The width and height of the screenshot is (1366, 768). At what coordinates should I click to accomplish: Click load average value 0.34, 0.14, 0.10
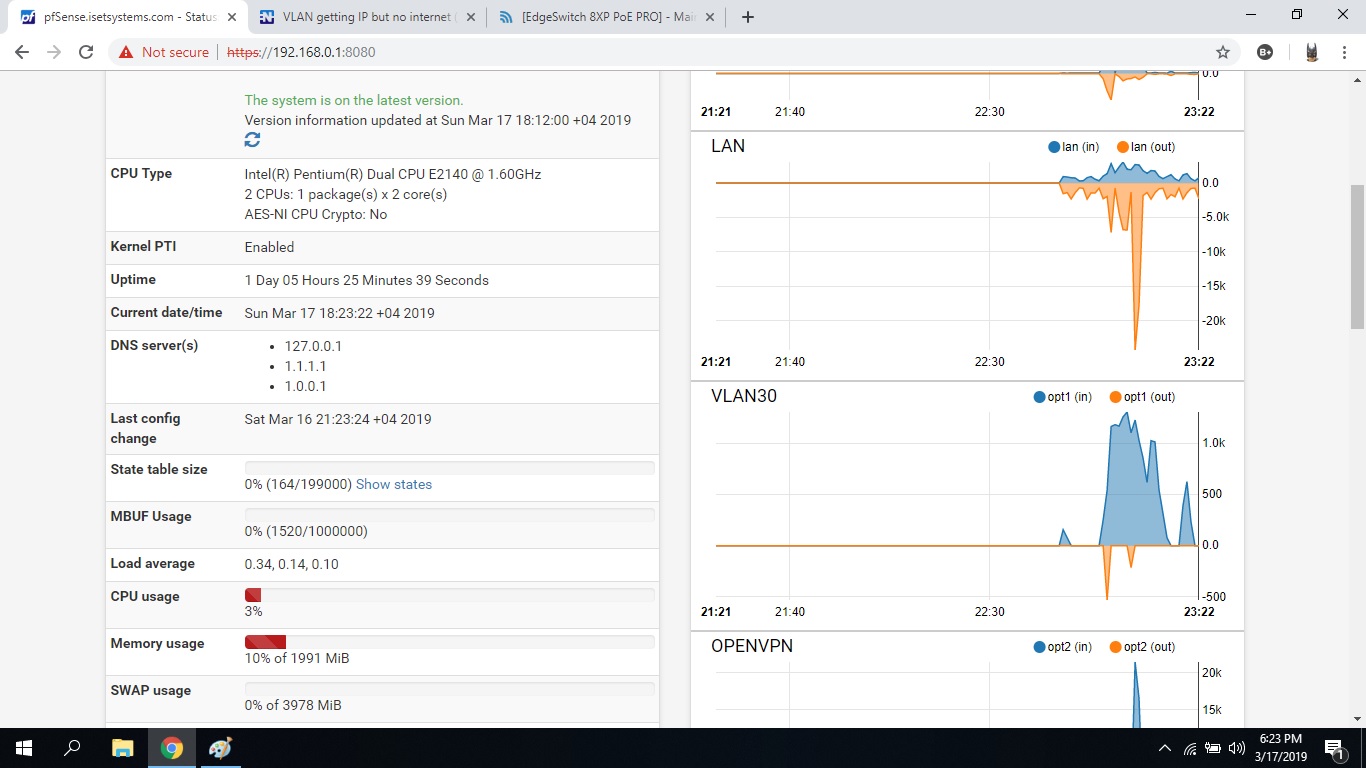[292, 564]
